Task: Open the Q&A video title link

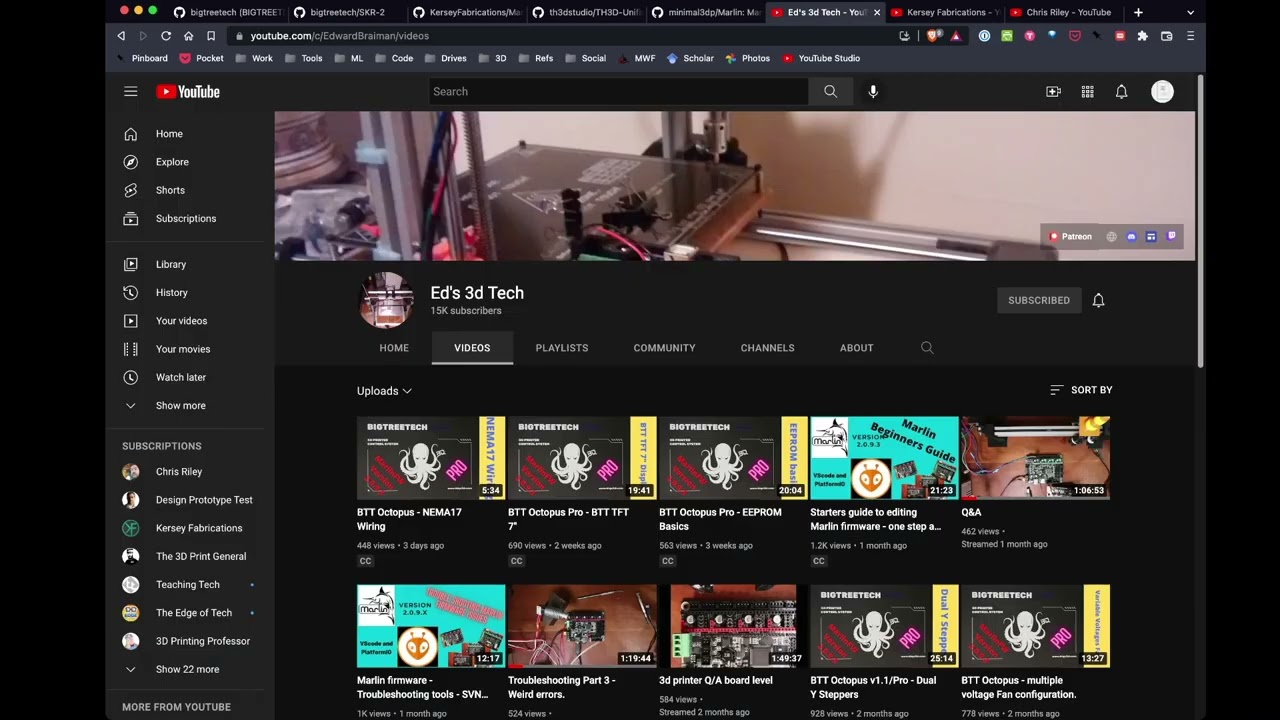Action: point(971,513)
